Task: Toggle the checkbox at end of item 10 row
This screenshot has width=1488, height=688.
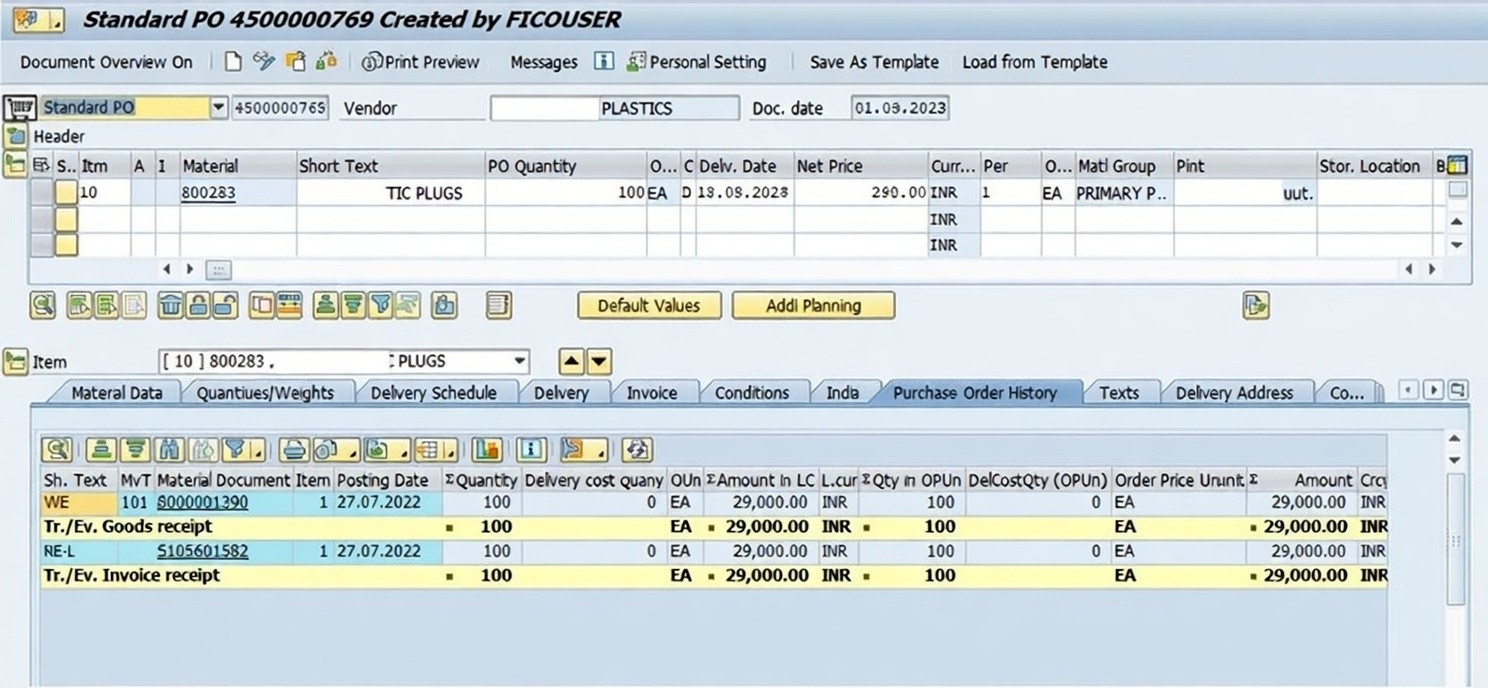Action: [1457, 190]
